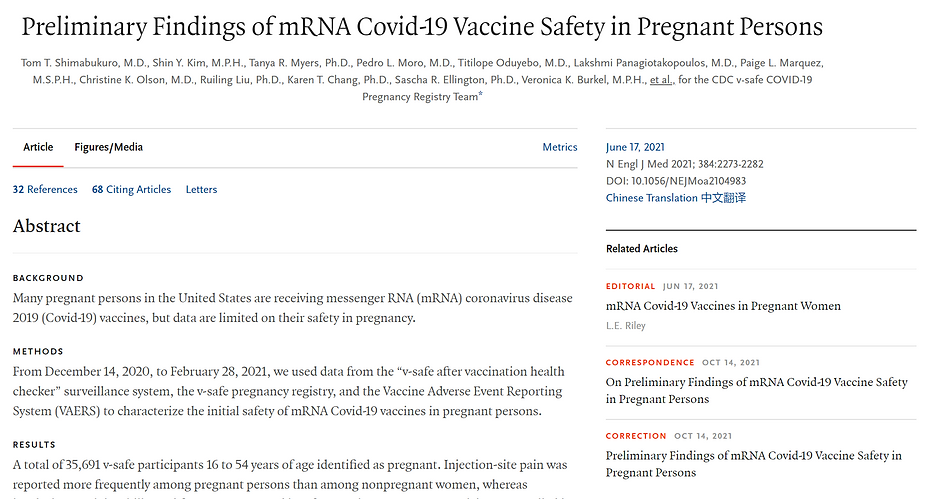Viewport: 925px width, 499px height.
Task: Open the 68 Citing Articles link
Action: coord(131,189)
